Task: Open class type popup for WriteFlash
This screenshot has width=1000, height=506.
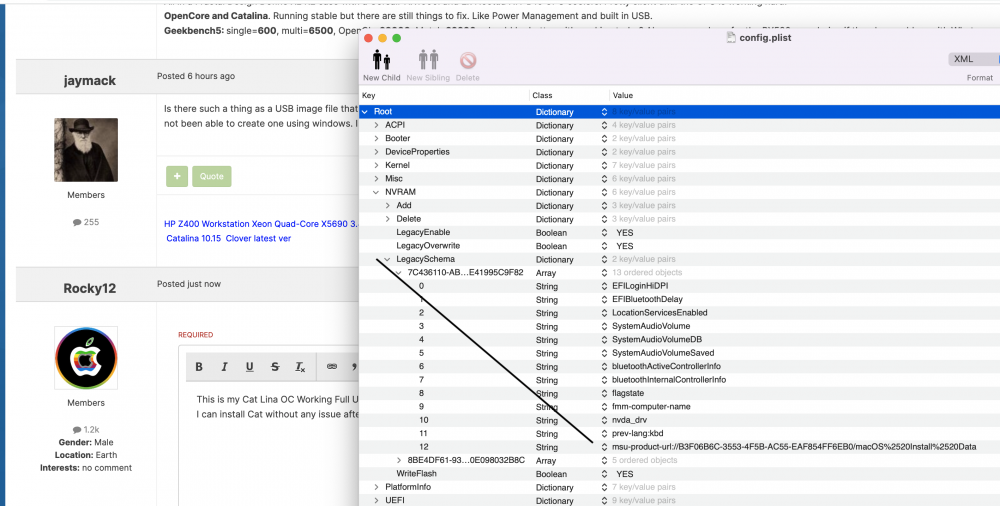Action: click(x=604, y=474)
